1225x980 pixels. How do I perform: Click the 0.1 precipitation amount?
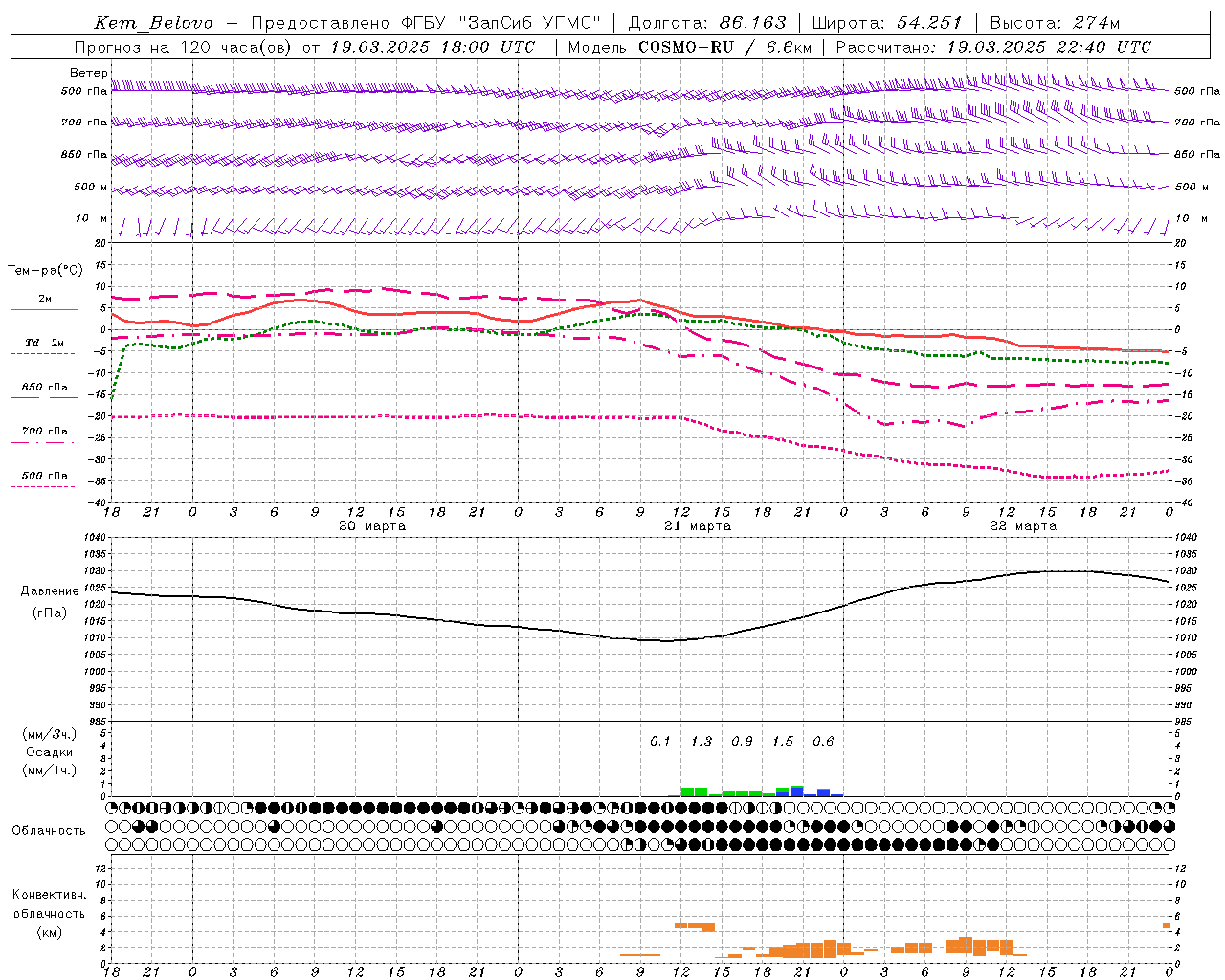660,741
